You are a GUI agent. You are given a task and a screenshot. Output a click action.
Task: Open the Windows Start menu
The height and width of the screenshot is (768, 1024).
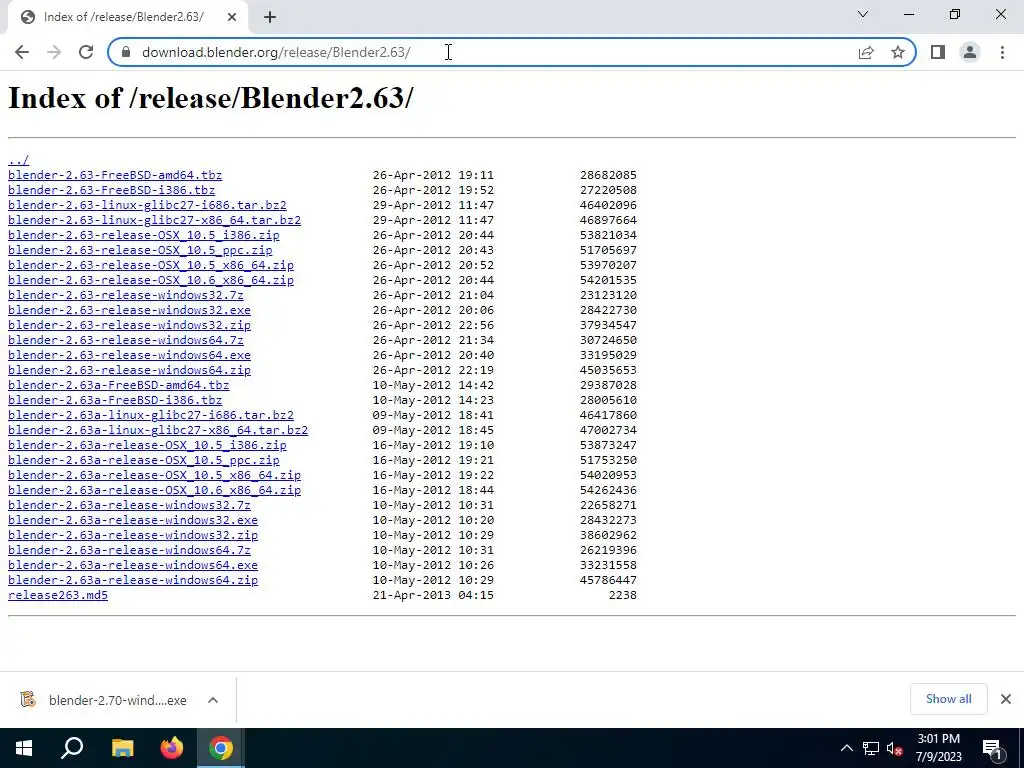pos(24,748)
